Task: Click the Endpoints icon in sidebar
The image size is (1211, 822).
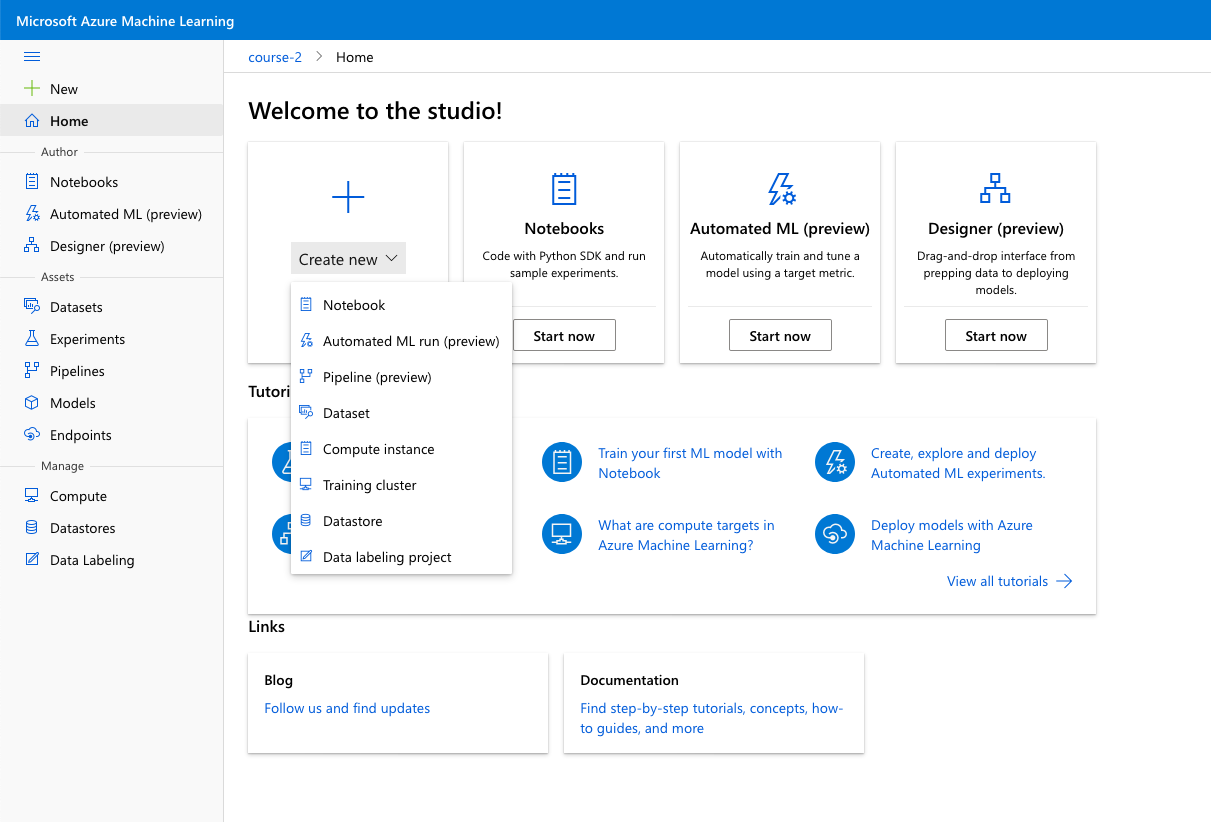Action: (x=32, y=435)
